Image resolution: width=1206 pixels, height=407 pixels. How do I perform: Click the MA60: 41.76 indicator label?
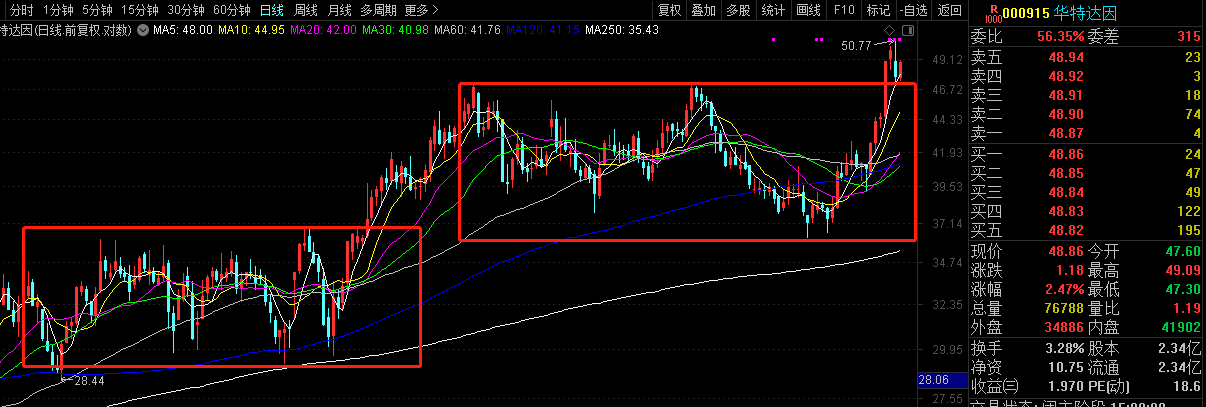point(467,30)
